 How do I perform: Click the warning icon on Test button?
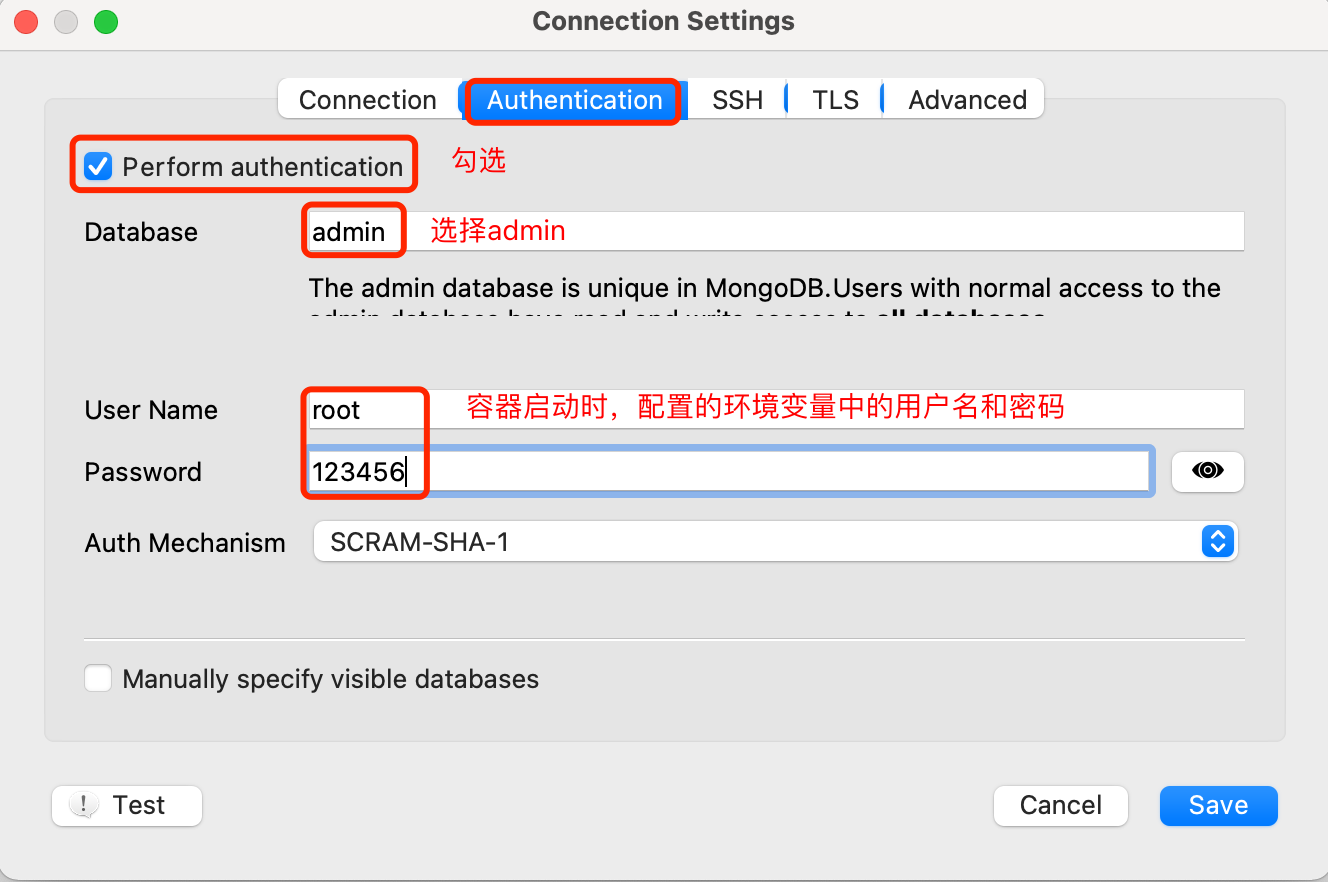pyautogui.click(x=84, y=805)
